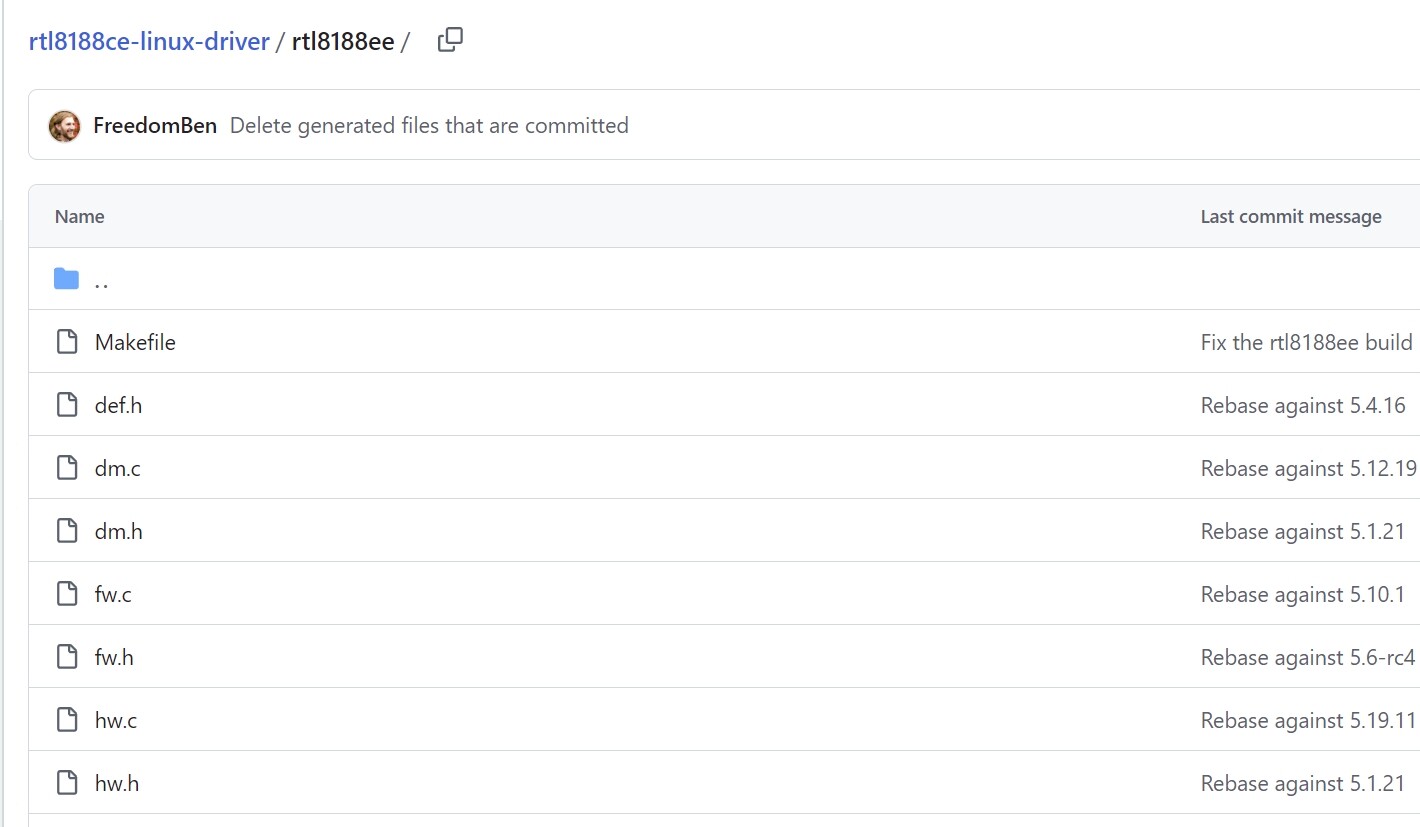Open commit 'Rebase against 5.12.19'
1420x827 pixels.
coord(1308,468)
